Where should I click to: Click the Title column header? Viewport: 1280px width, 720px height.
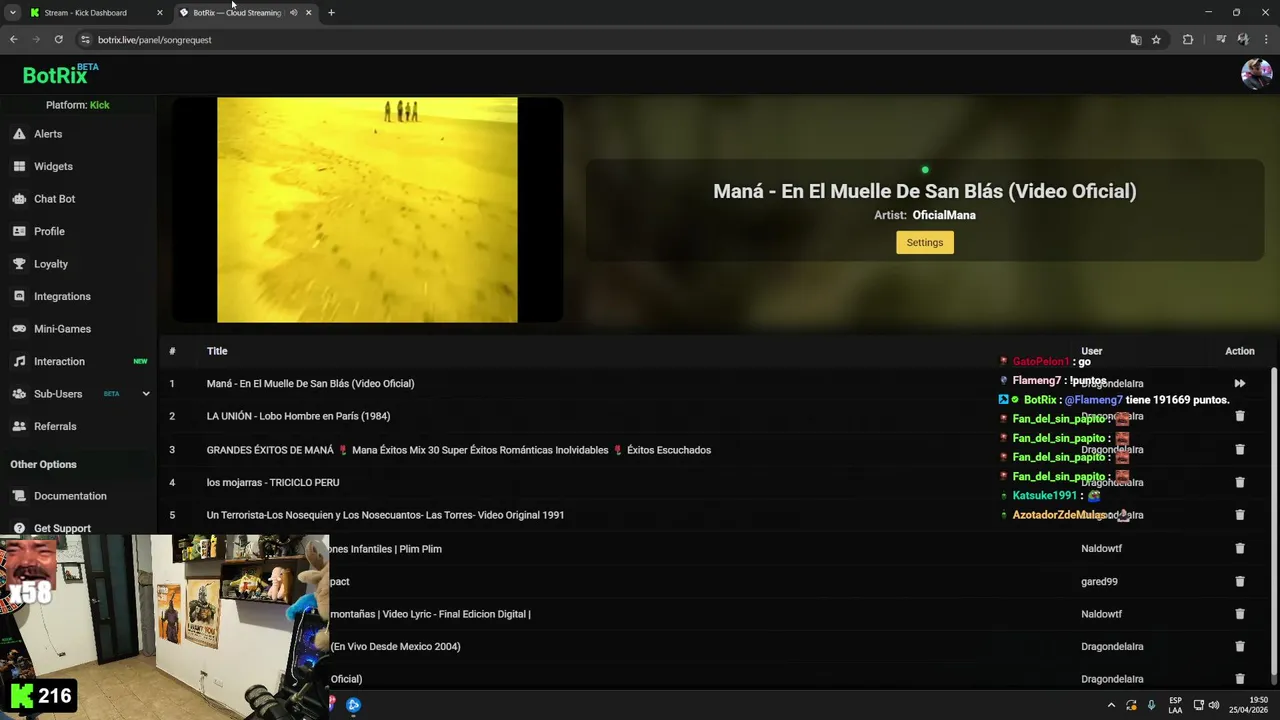pyautogui.click(x=217, y=351)
